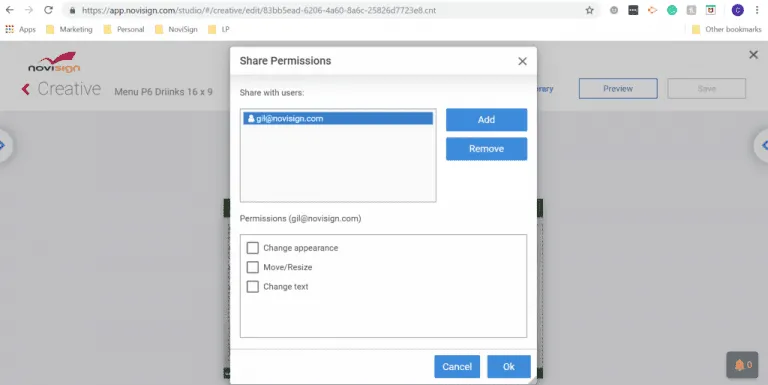Open the Apps bookmarks shortcut
Image resolution: width=768 pixels, height=385 pixels.
pyautogui.click(x=21, y=29)
